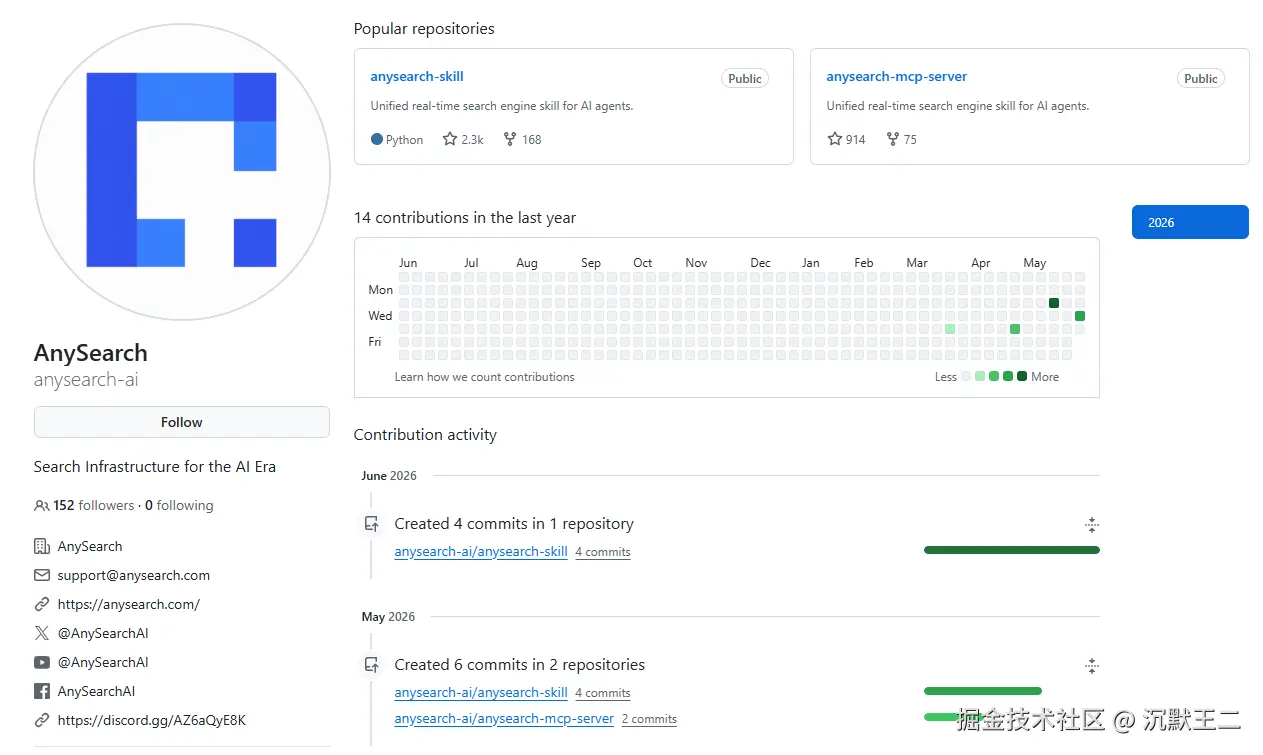
Task: Click the green square at May's end
Action: [1080, 316]
